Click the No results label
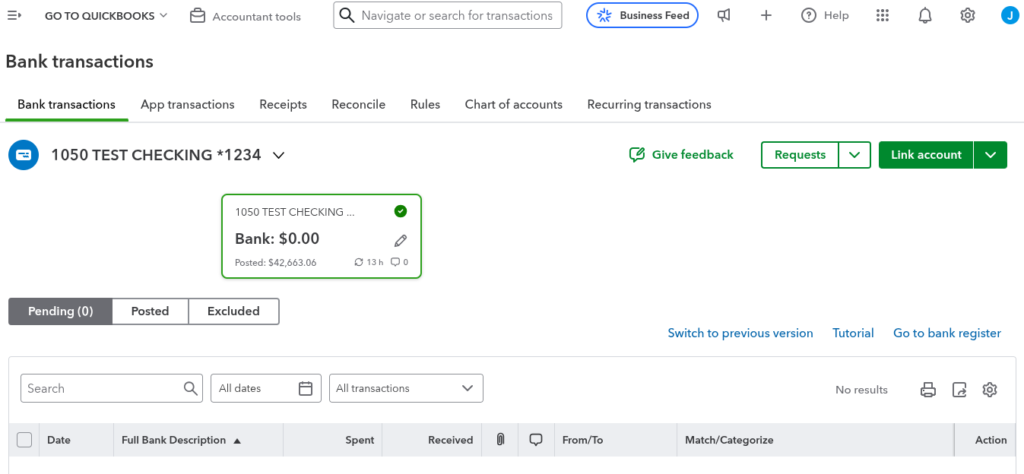 (x=861, y=390)
